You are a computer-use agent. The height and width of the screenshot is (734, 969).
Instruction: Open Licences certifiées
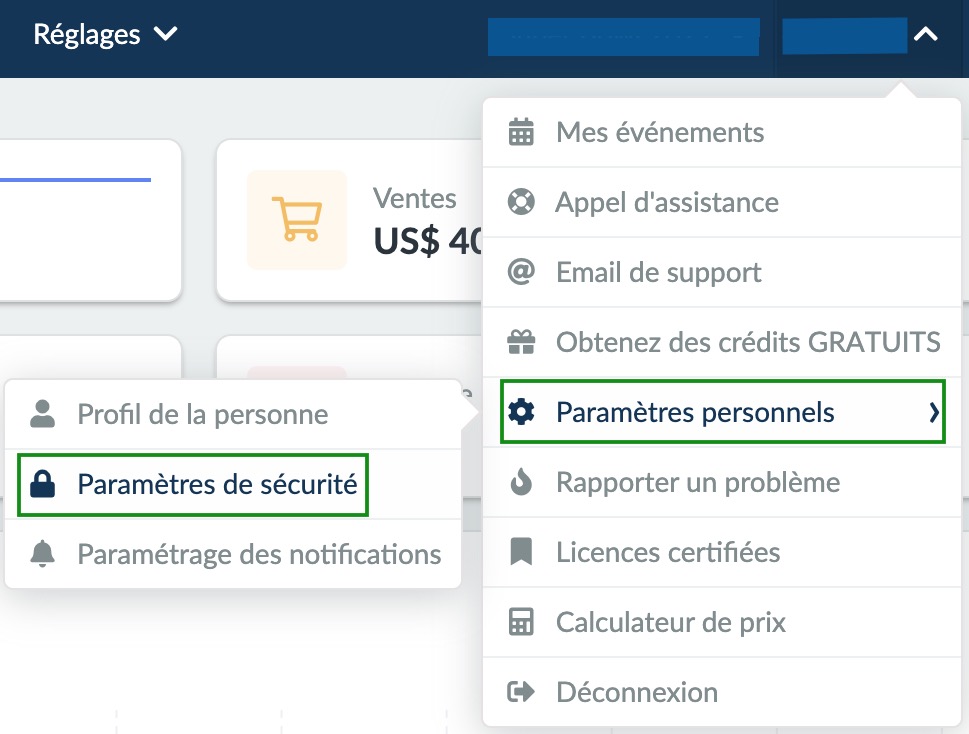pyautogui.click(x=721, y=552)
